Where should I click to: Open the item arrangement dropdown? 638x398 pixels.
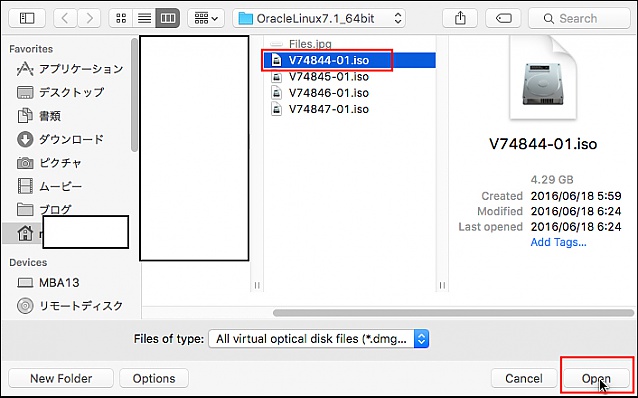point(206,18)
